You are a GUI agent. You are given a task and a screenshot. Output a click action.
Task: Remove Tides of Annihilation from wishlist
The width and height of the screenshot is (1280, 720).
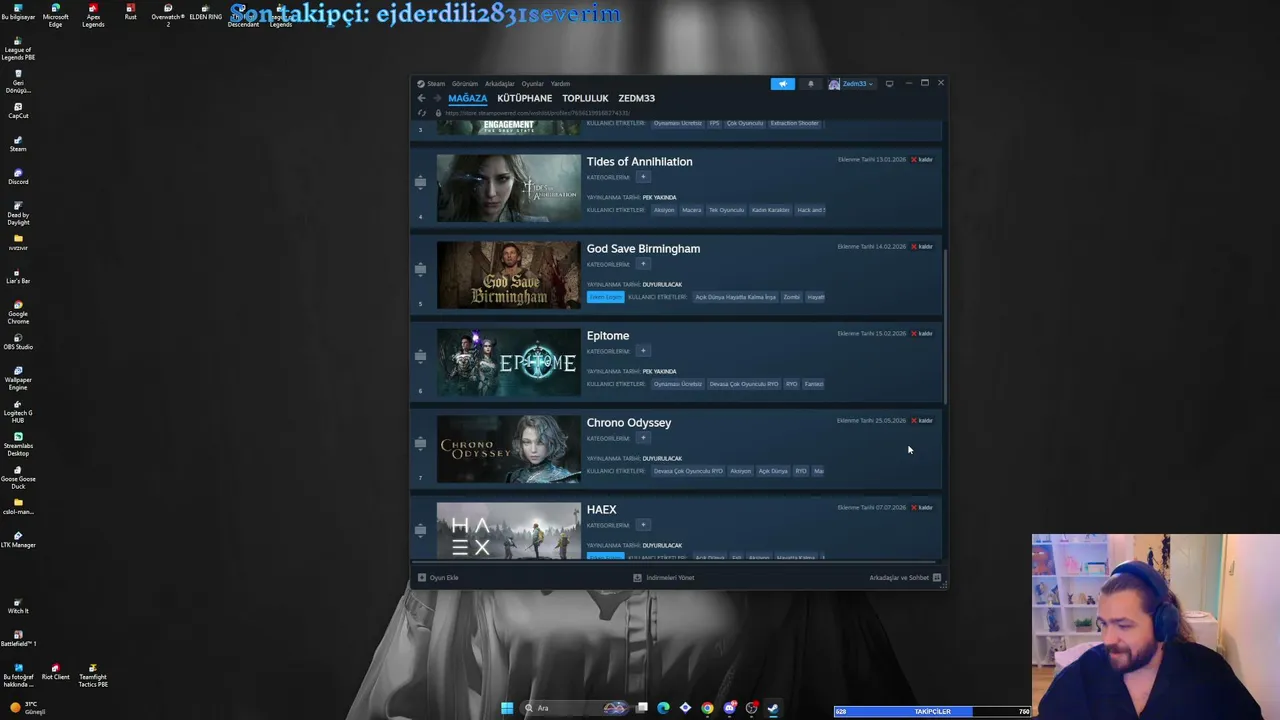[922, 160]
